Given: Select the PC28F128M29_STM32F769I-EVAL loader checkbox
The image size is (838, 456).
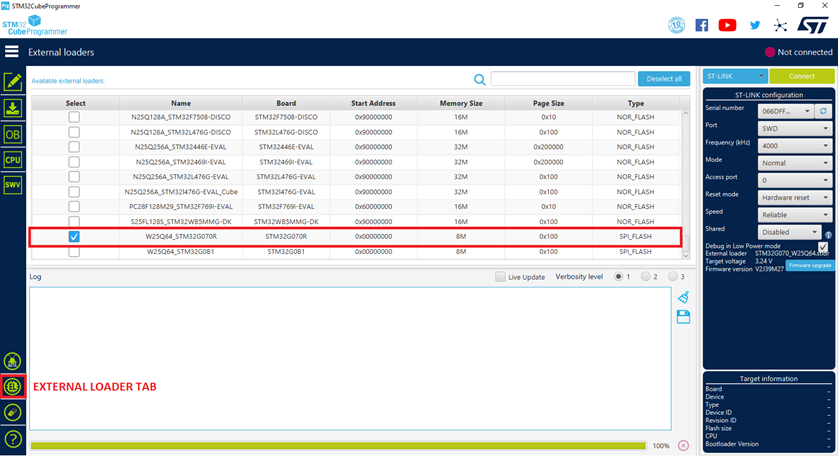Looking at the screenshot, I should (x=74, y=206).
